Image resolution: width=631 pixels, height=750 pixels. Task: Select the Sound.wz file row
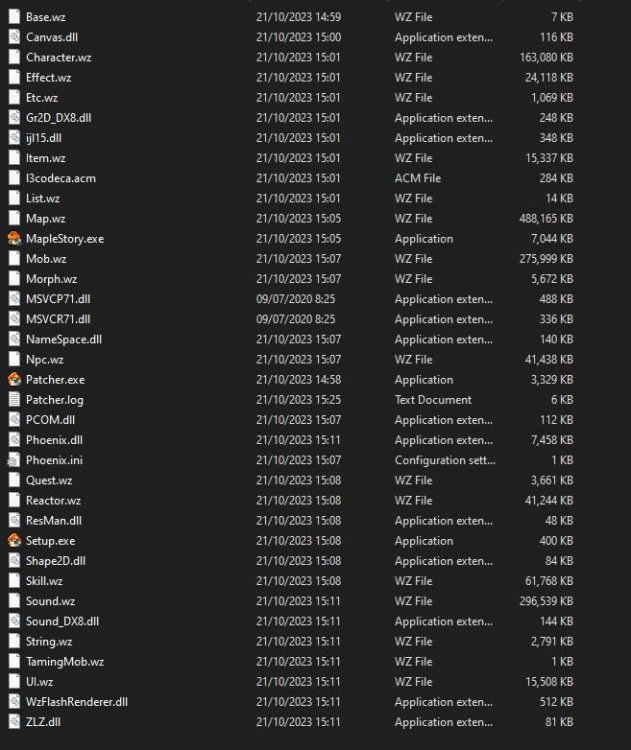click(50, 601)
